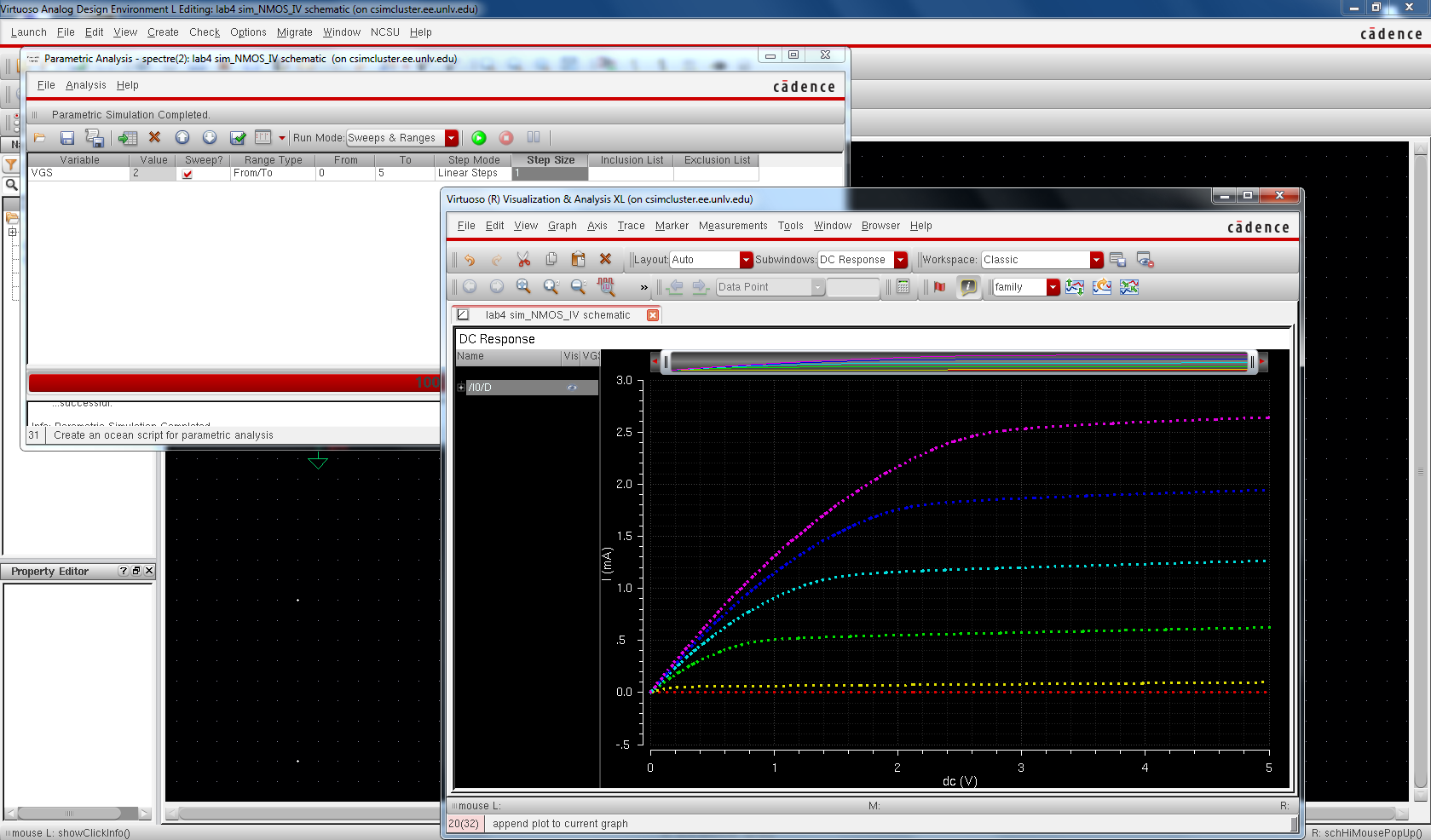Click the graph horizontal zoom slider bar
Viewport: 1431px width, 840px height.
(x=959, y=362)
